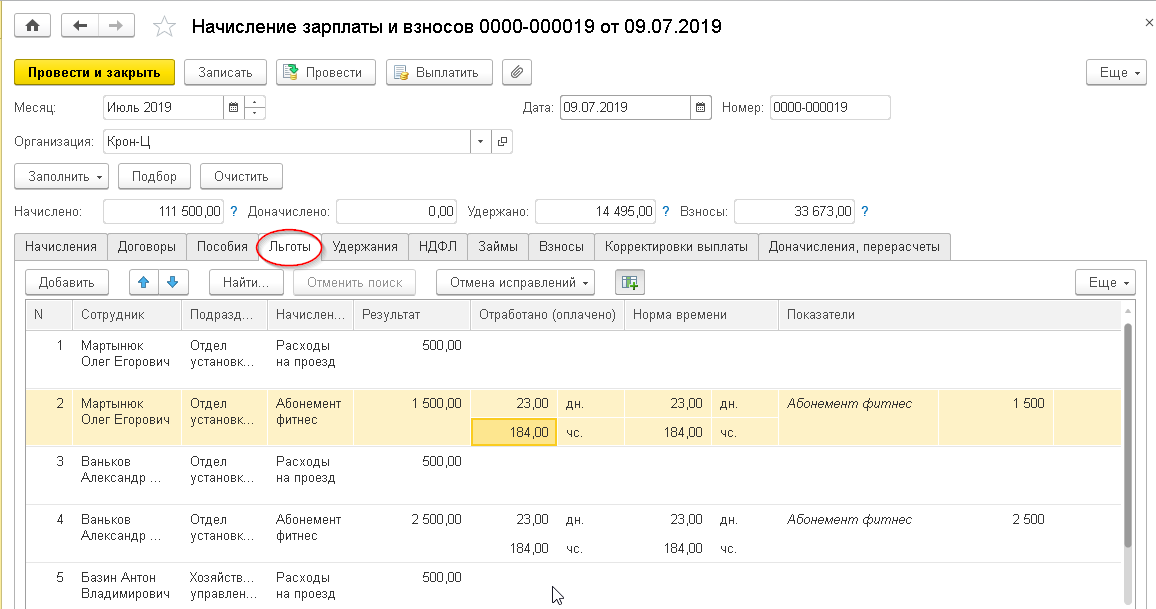
Task: Click the Записать button
Action: coord(225,72)
